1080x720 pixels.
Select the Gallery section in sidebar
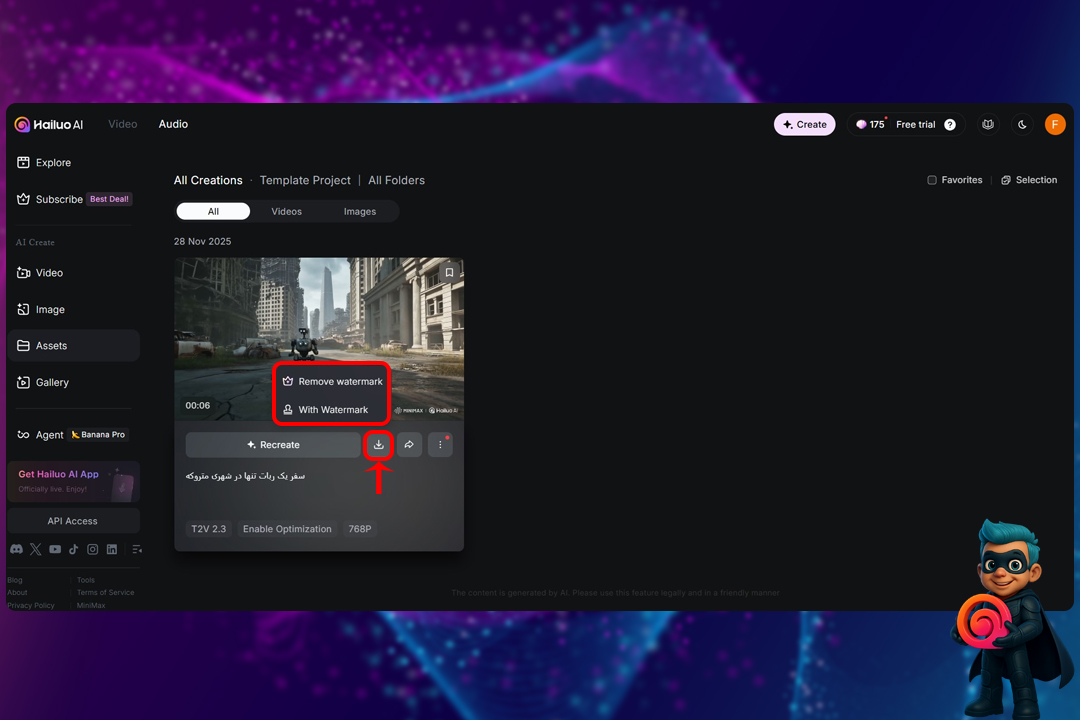tap(49, 382)
